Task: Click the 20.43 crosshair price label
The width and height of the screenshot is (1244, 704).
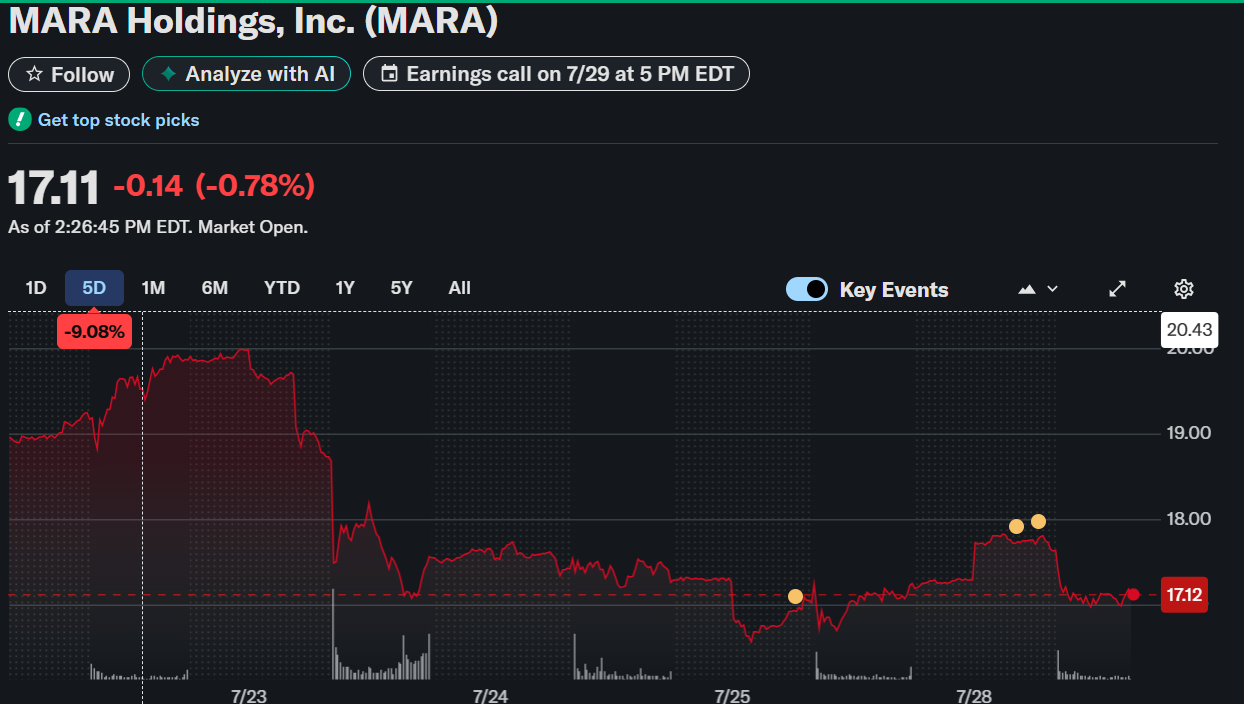Action: [x=1189, y=329]
